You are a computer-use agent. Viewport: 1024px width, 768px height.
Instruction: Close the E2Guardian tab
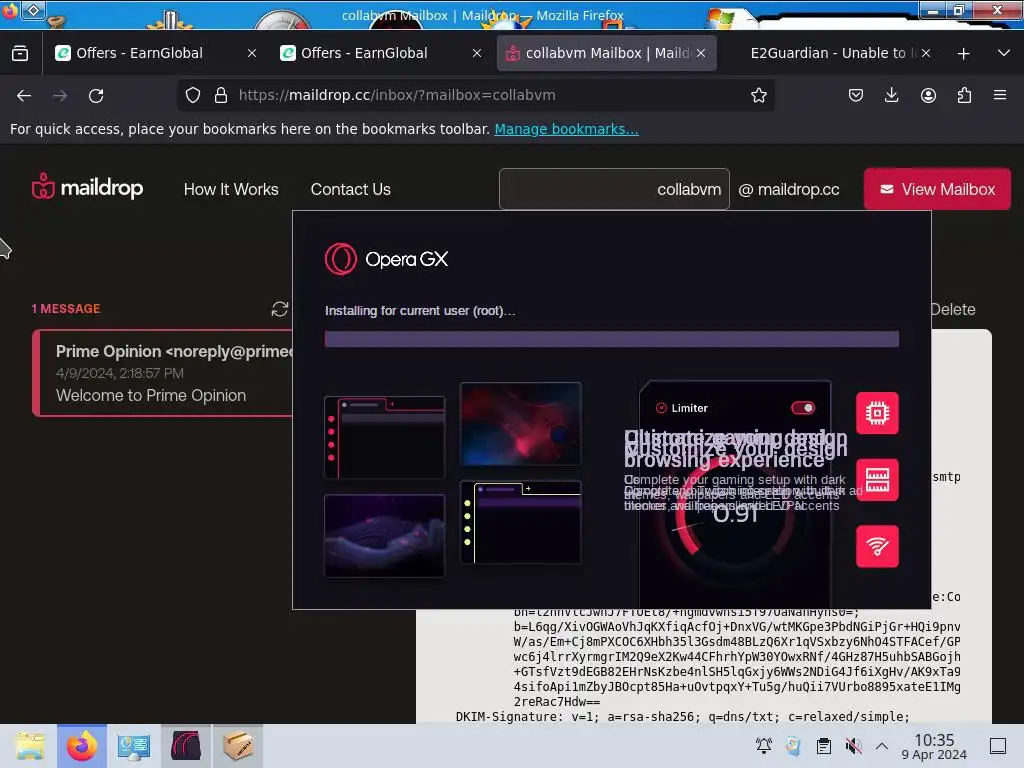click(925, 53)
